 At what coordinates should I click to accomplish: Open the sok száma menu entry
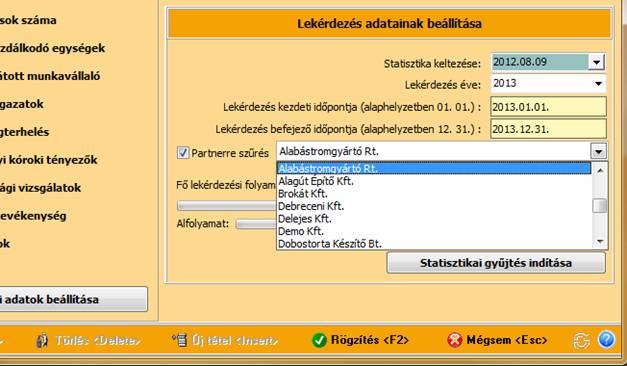tap(28, 20)
